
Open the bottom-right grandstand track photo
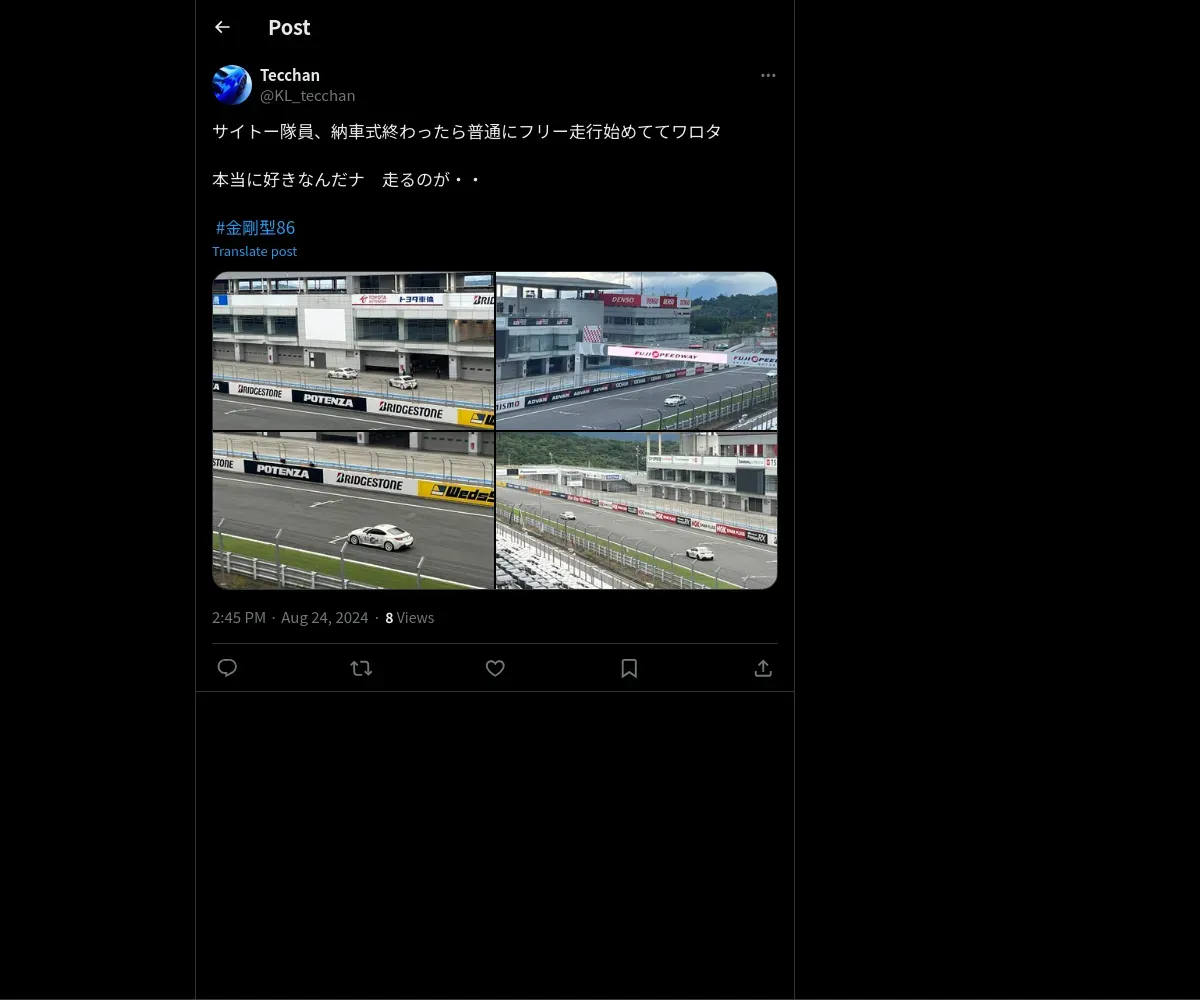click(637, 510)
